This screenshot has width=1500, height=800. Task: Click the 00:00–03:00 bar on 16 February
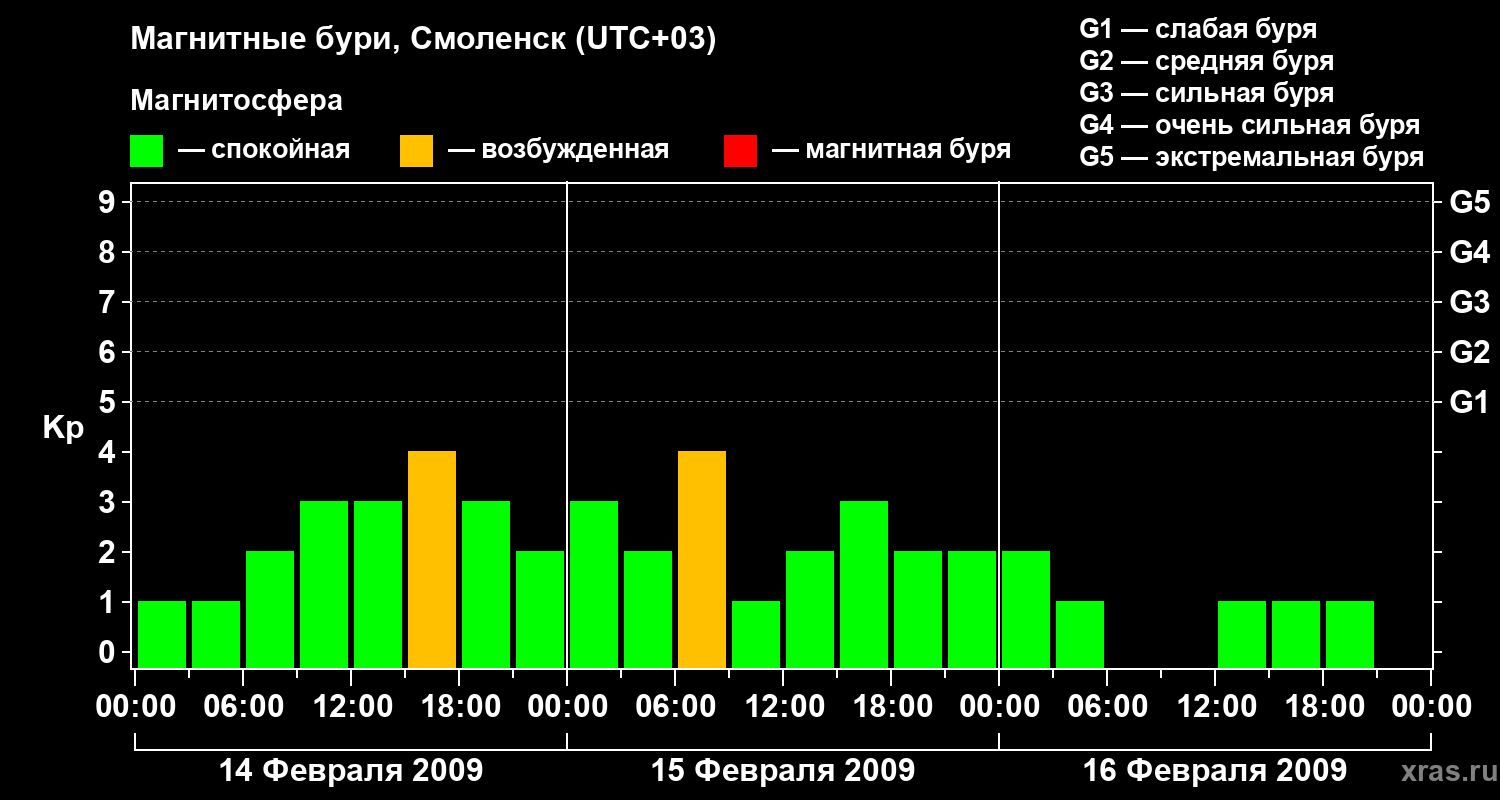[x=1026, y=609]
